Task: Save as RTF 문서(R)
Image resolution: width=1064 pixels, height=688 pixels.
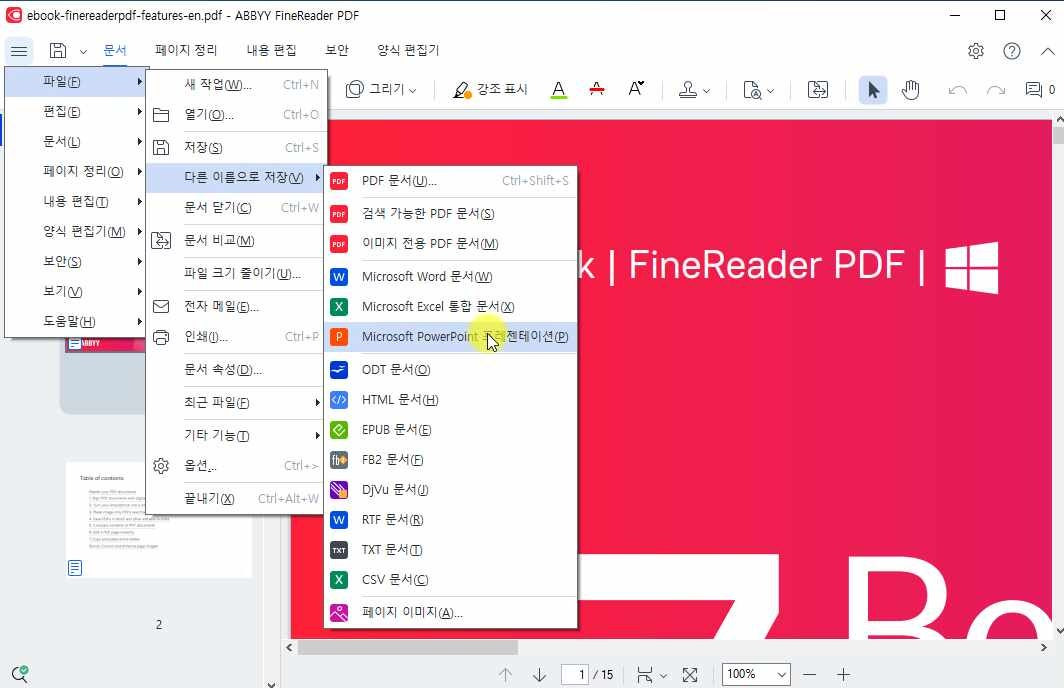Action: (x=451, y=520)
